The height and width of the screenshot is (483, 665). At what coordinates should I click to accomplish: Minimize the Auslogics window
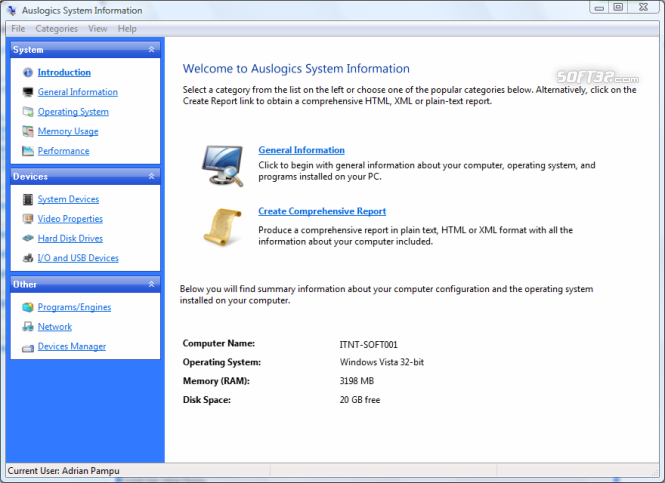(599, 8)
